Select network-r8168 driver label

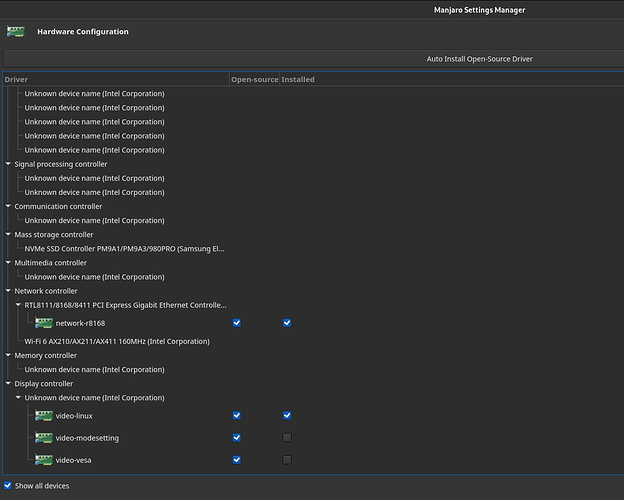(80, 323)
